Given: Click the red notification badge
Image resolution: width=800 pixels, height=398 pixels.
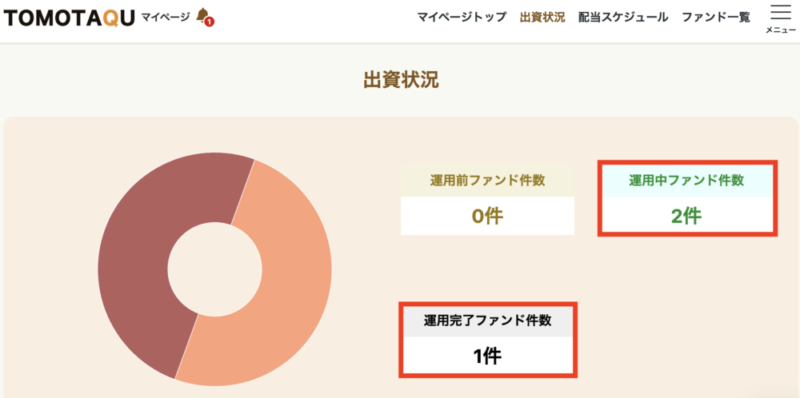Looking at the screenshot, I should (209, 22).
